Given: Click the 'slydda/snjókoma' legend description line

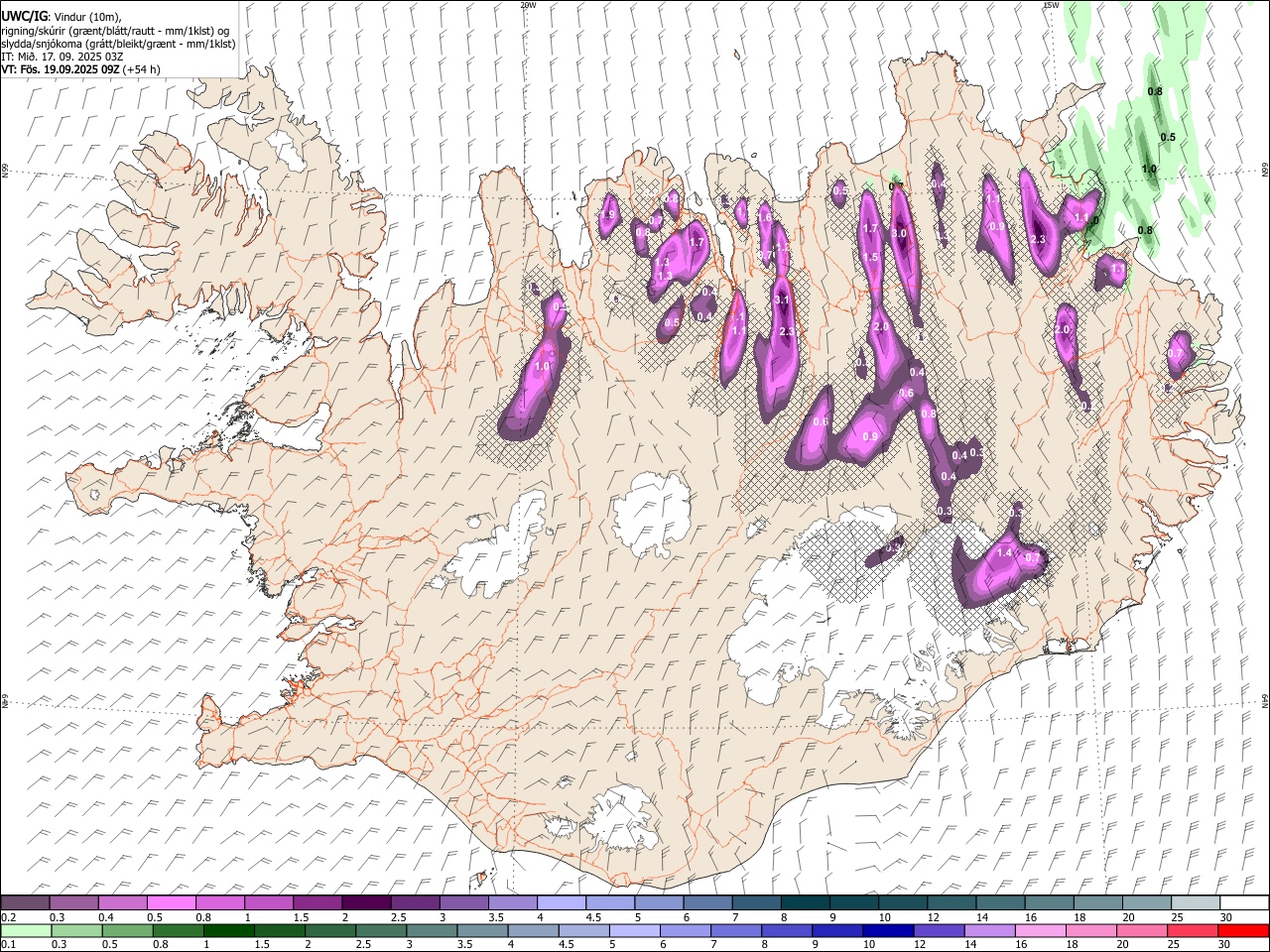Looking at the screenshot, I should (x=118, y=44).
